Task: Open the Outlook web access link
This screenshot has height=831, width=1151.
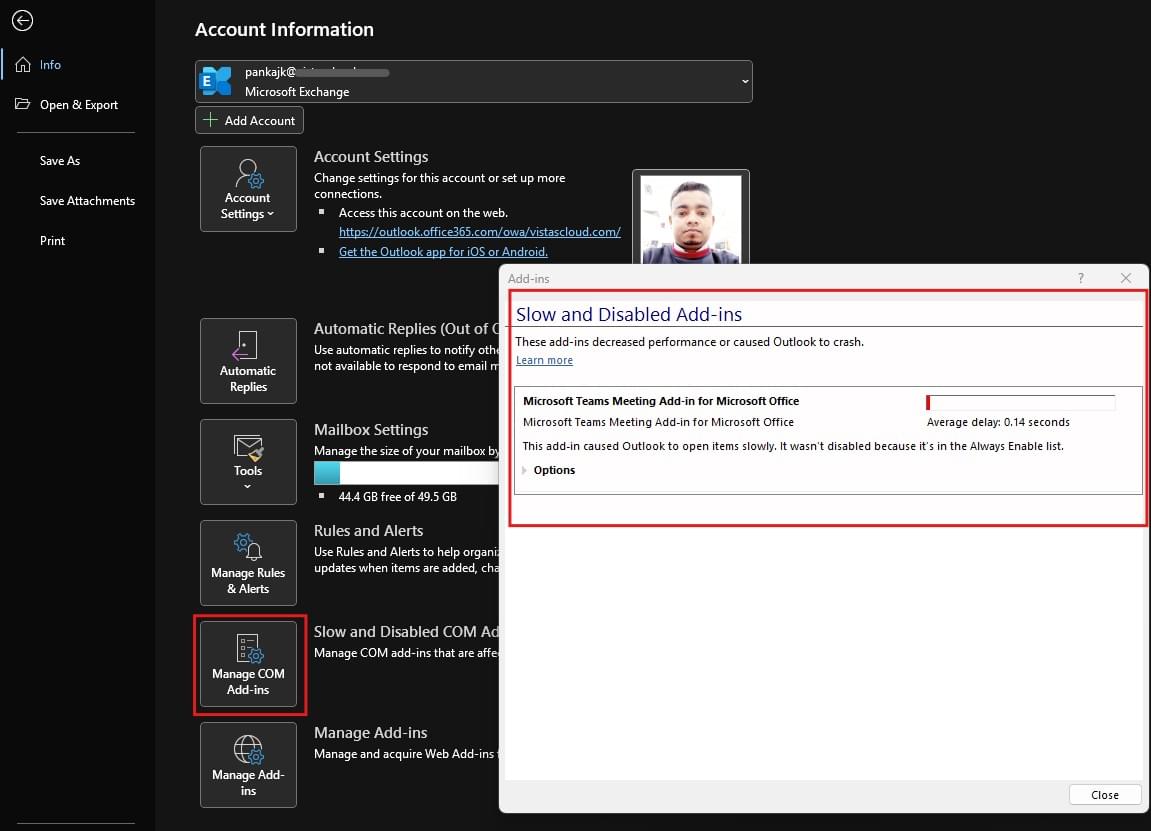Action: pyautogui.click(x=479, y=232)
